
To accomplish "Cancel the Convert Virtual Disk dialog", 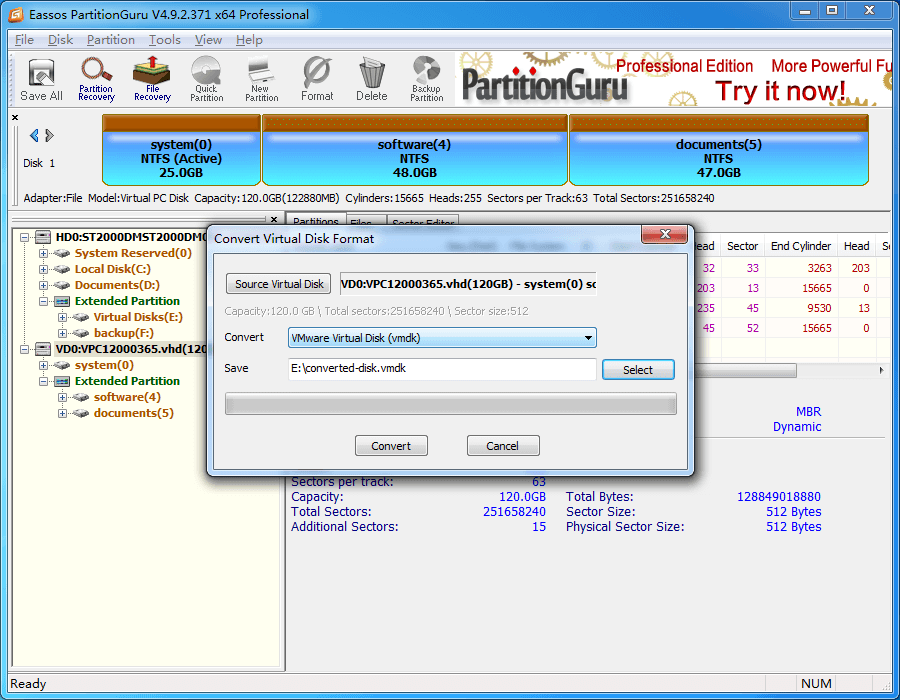I will (503, 446).
